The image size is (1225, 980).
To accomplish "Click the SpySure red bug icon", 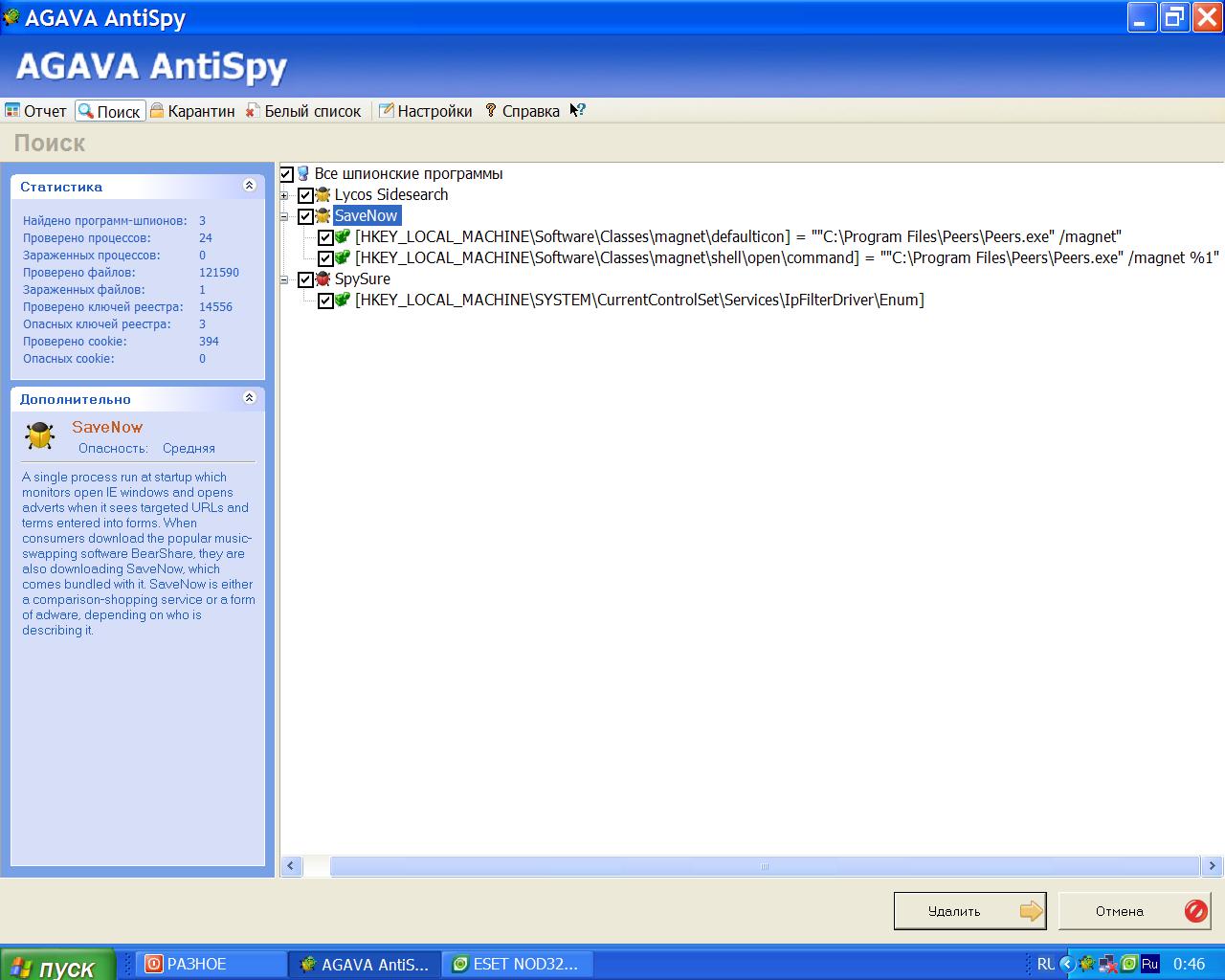I will tap(323, 279).
